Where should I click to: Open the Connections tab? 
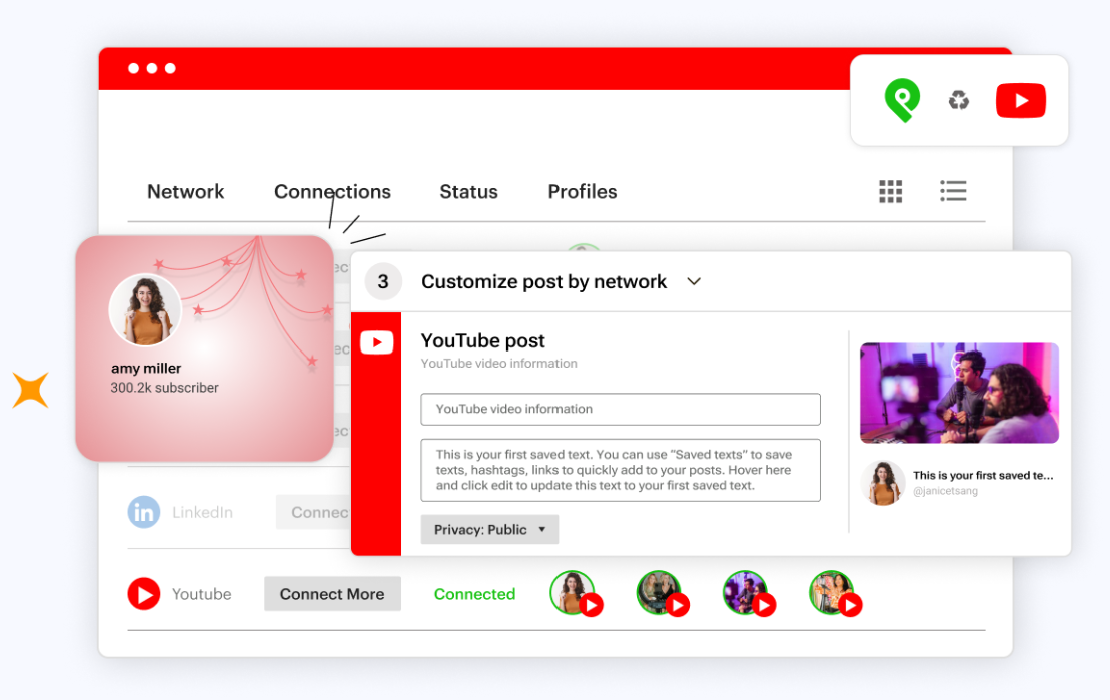(x=332, y=192)
